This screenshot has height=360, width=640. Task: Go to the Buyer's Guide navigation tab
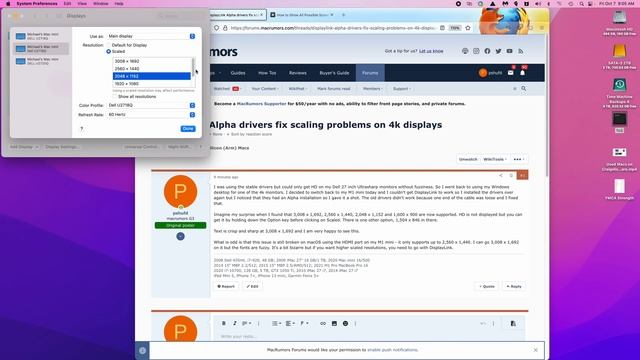(x=334, y=73)
